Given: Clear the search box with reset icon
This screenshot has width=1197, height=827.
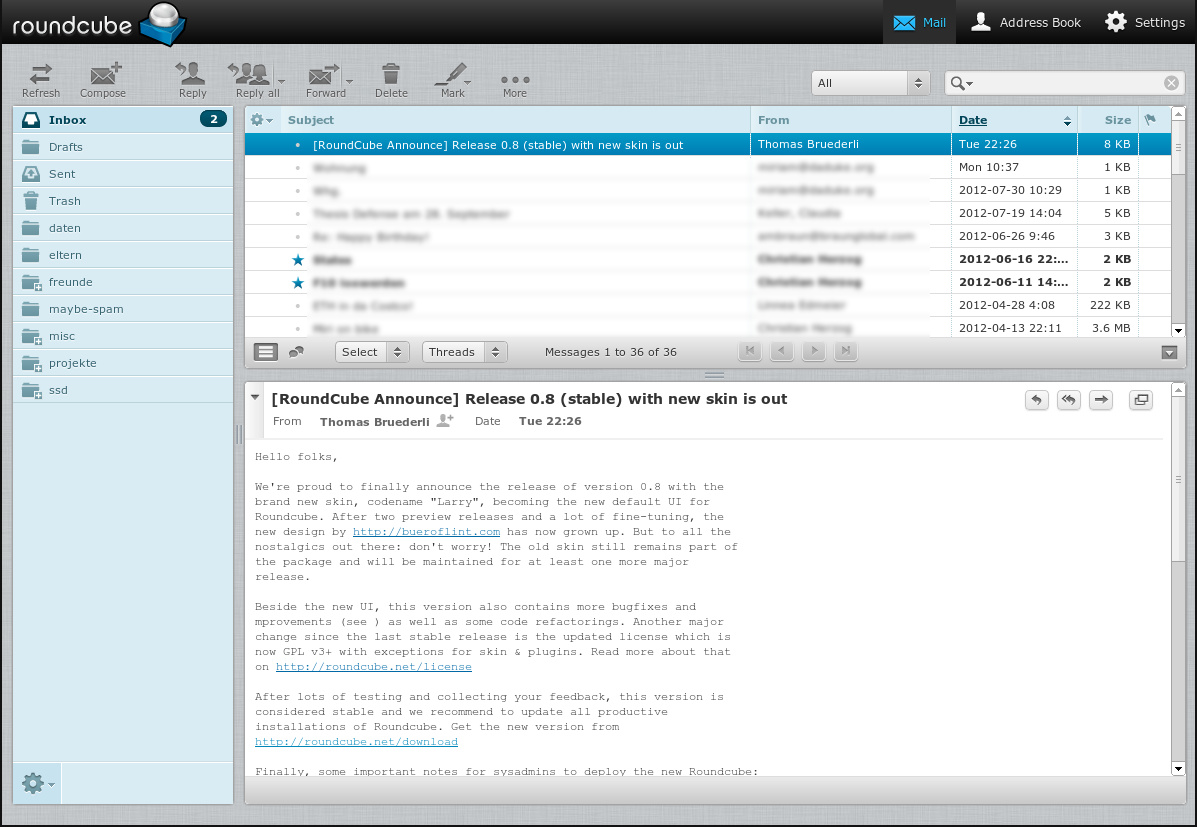Looking at the screenshot, I should [1171, 83].
